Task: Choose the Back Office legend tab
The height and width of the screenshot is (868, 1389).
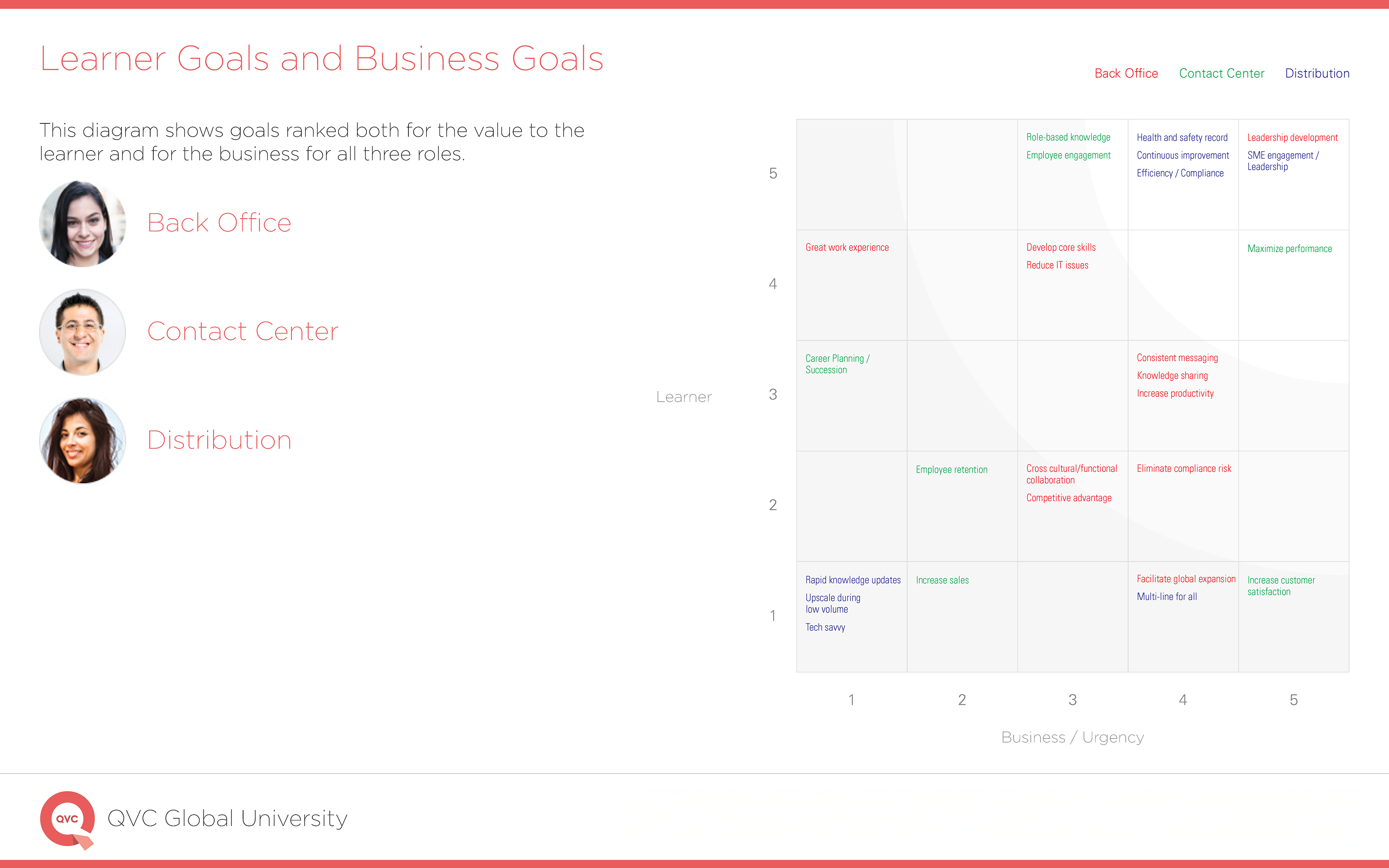Action: point(1126,73)
